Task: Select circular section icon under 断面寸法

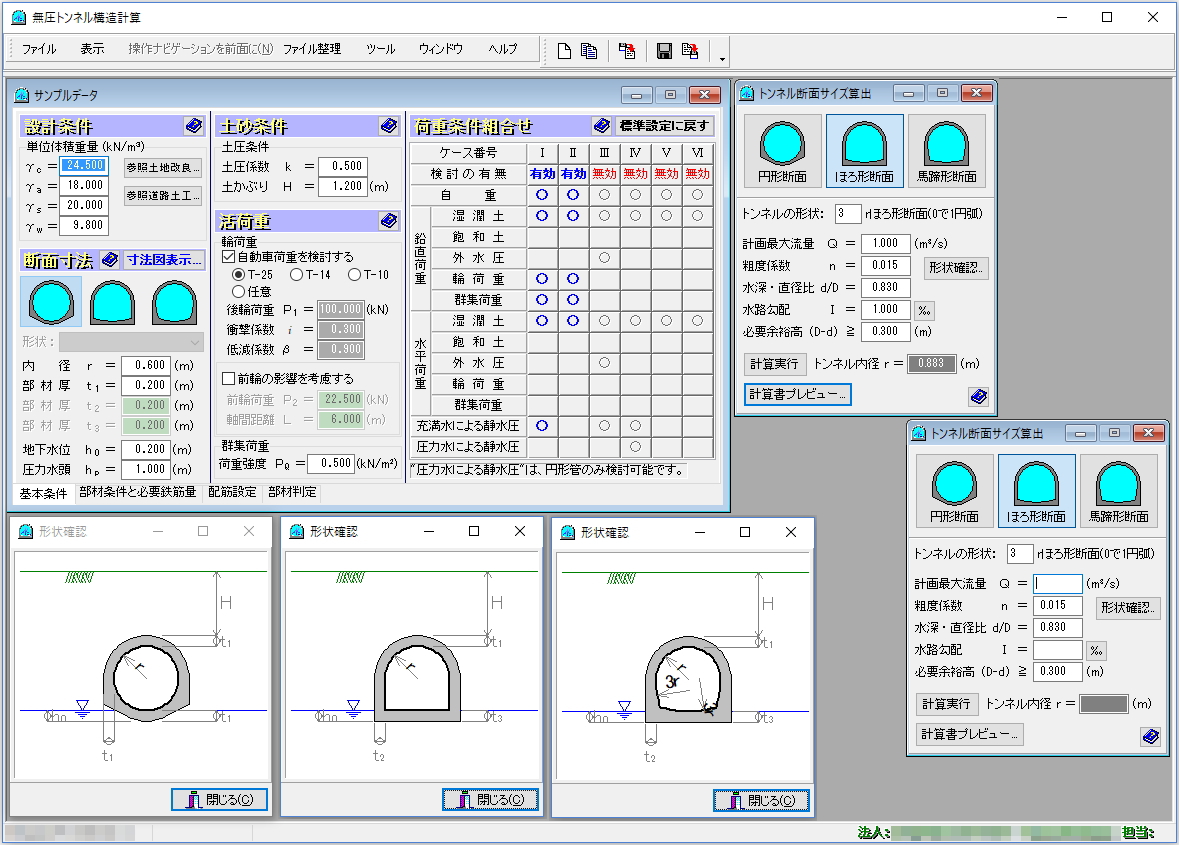Action: 51,303
